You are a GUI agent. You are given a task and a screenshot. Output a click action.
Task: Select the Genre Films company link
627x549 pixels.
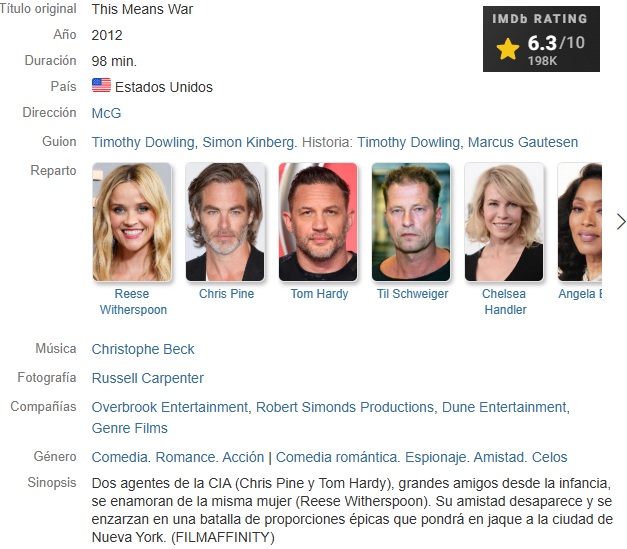coord(130,428)
